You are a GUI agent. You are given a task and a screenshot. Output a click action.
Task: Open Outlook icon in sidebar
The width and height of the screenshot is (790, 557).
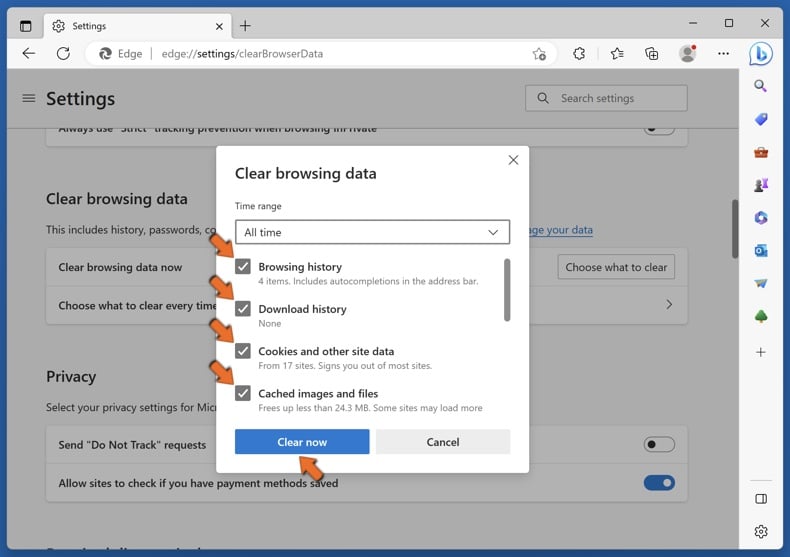click(761, 250)
